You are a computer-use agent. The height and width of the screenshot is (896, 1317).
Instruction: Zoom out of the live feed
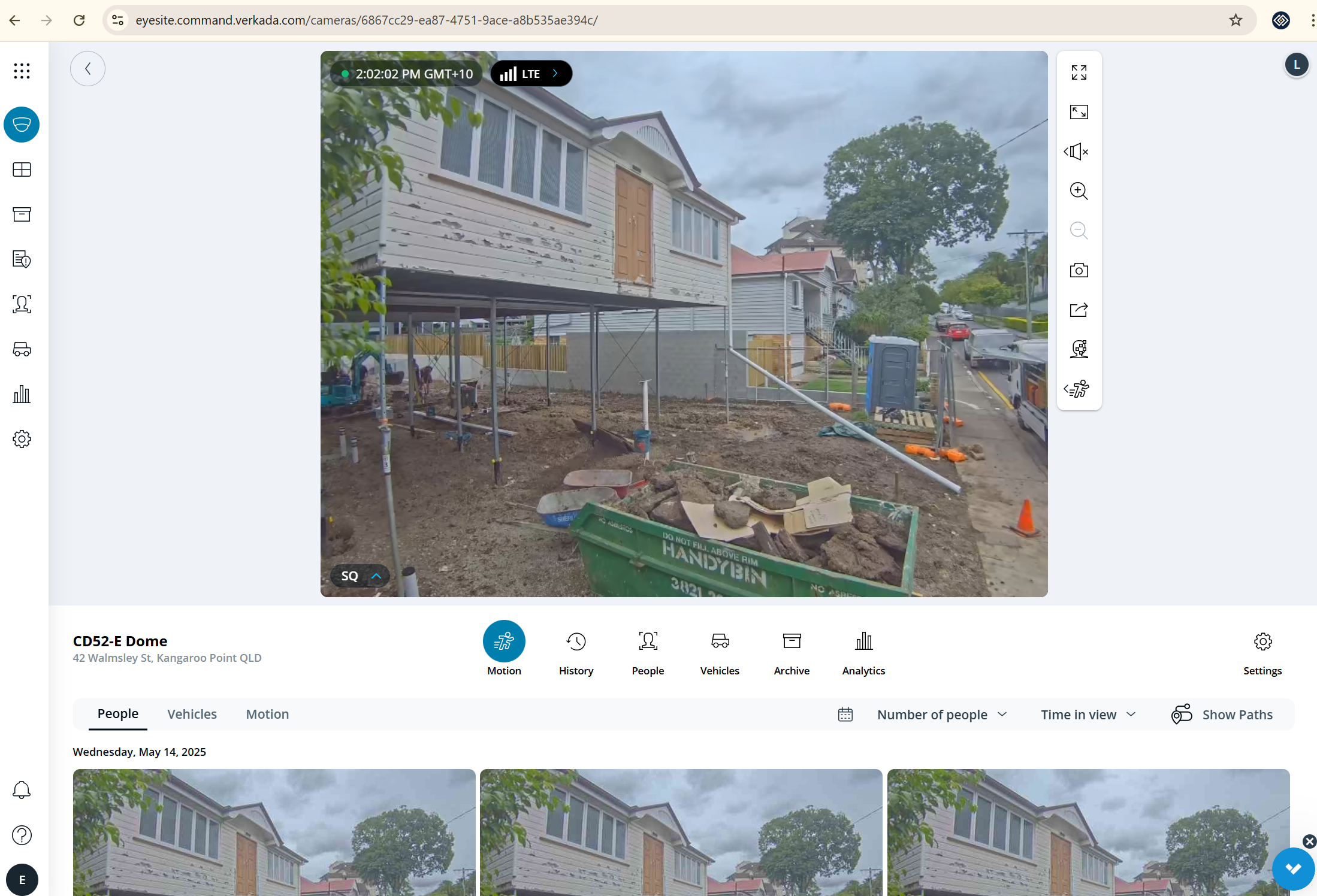point(1079,231)
